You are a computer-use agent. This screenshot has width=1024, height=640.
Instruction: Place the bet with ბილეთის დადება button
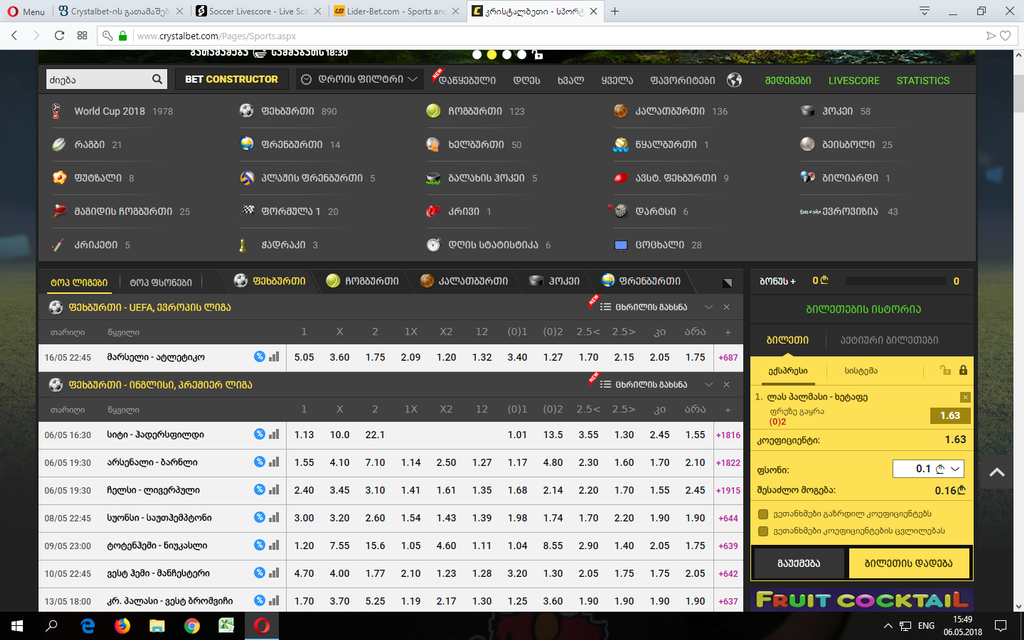point(908,563)
